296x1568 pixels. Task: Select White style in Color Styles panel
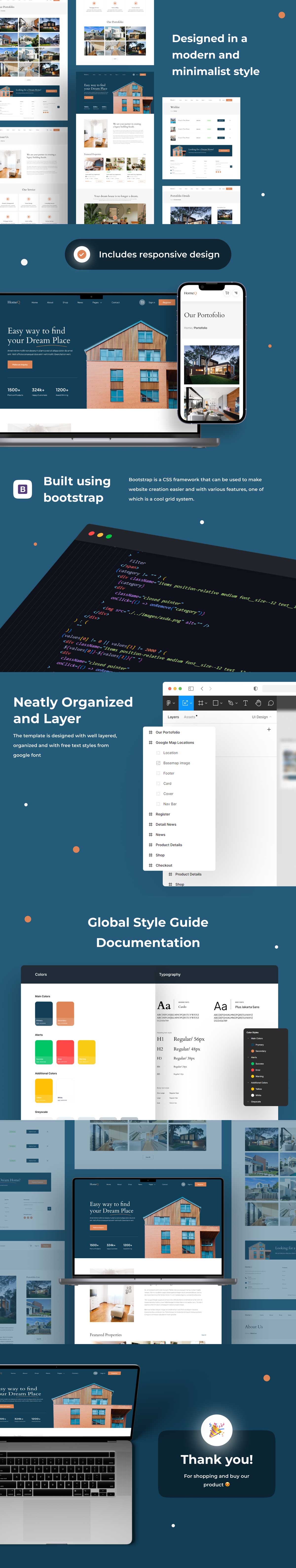[257, 1095]
